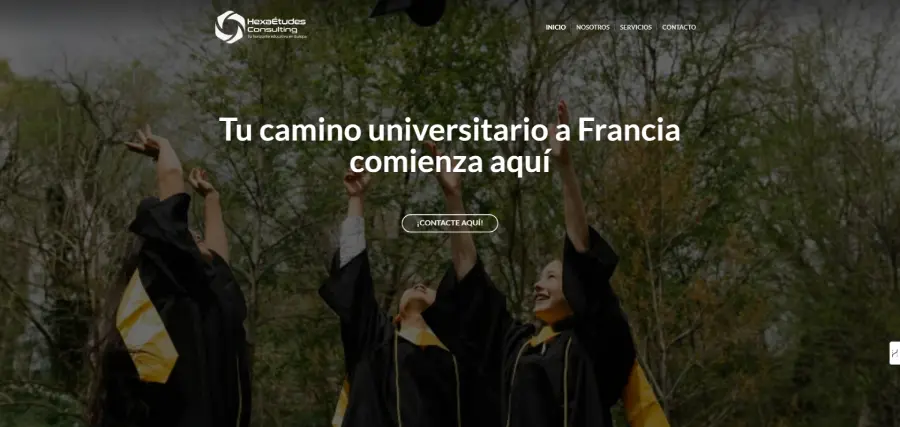Viewport: 900px width, 427px height.
Task: Click the thrown graduation cap at top
Action: coord(409,11)
